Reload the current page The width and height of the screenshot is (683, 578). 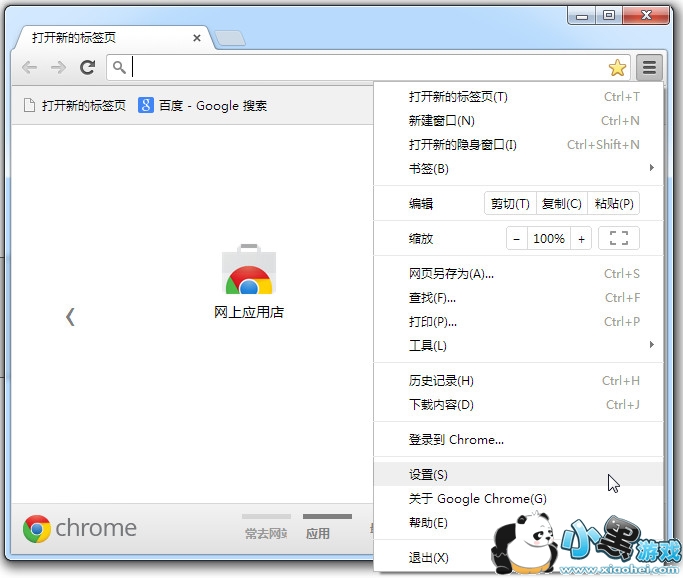(x=88, y=67)
